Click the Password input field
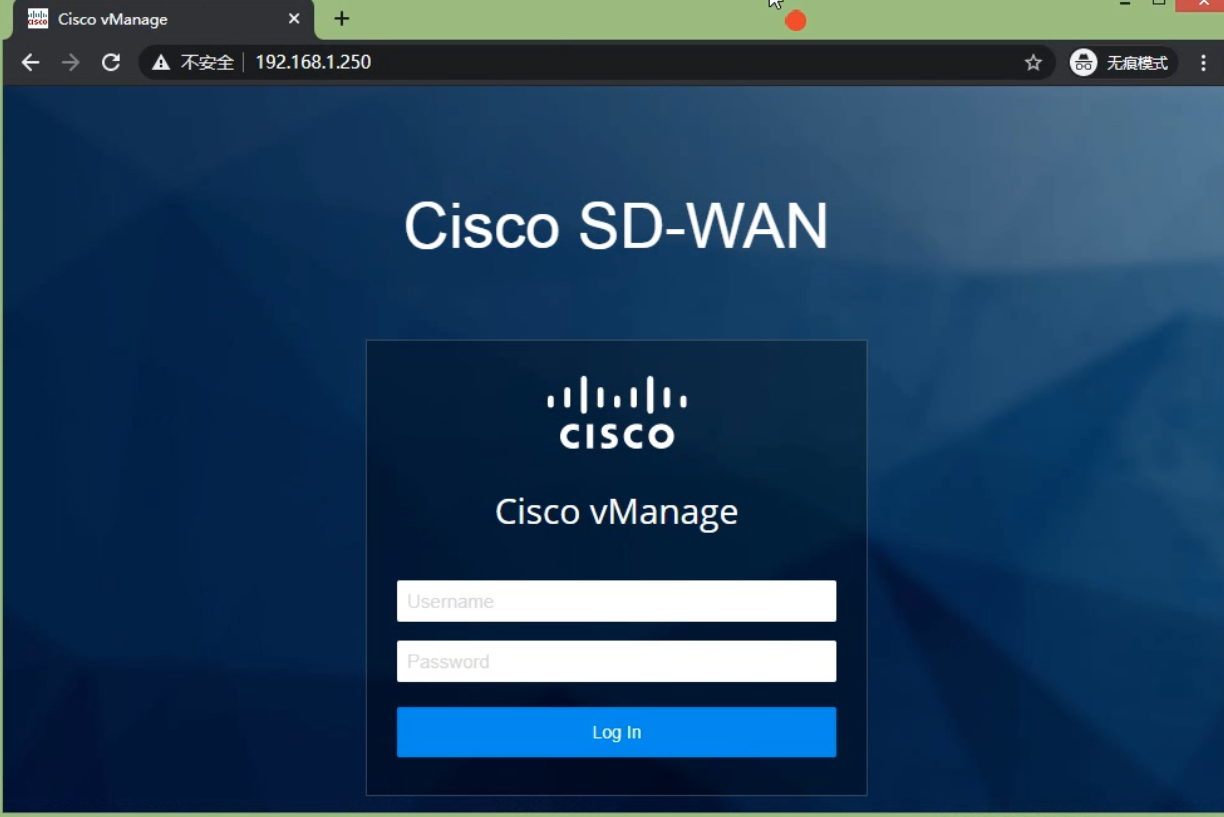Viewport: 1224px width, 817px height. 616,661
